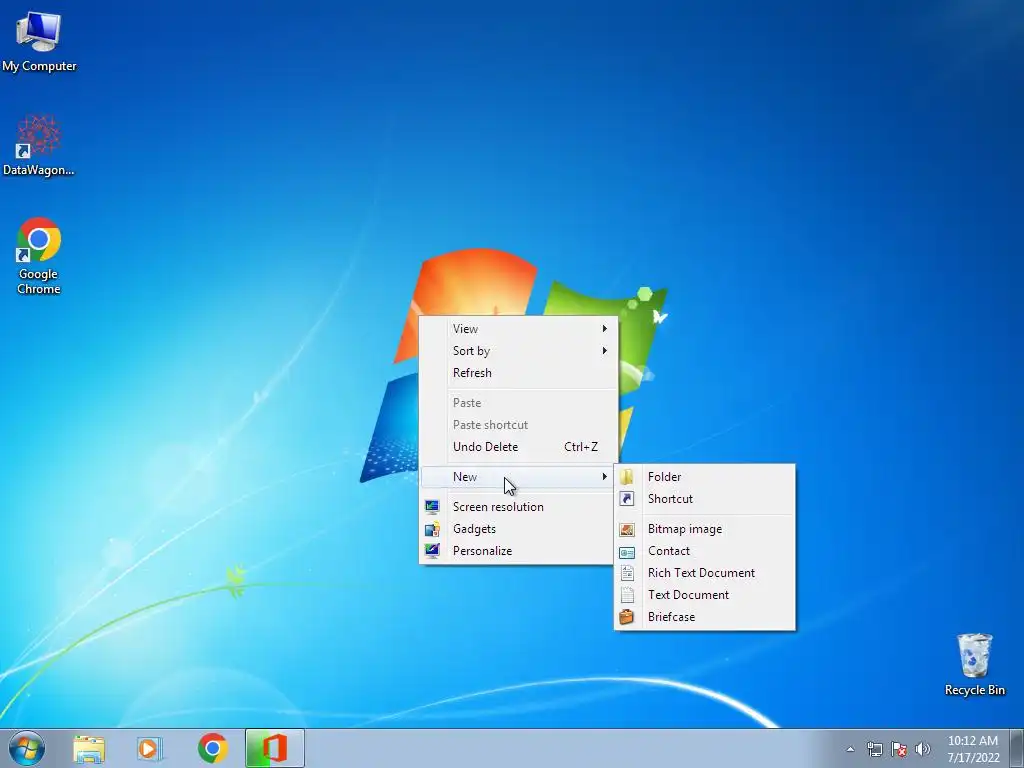The image size is (1024, 768).
Task: Open Windows Explorer from the taskbar
Action: [89, 749]
